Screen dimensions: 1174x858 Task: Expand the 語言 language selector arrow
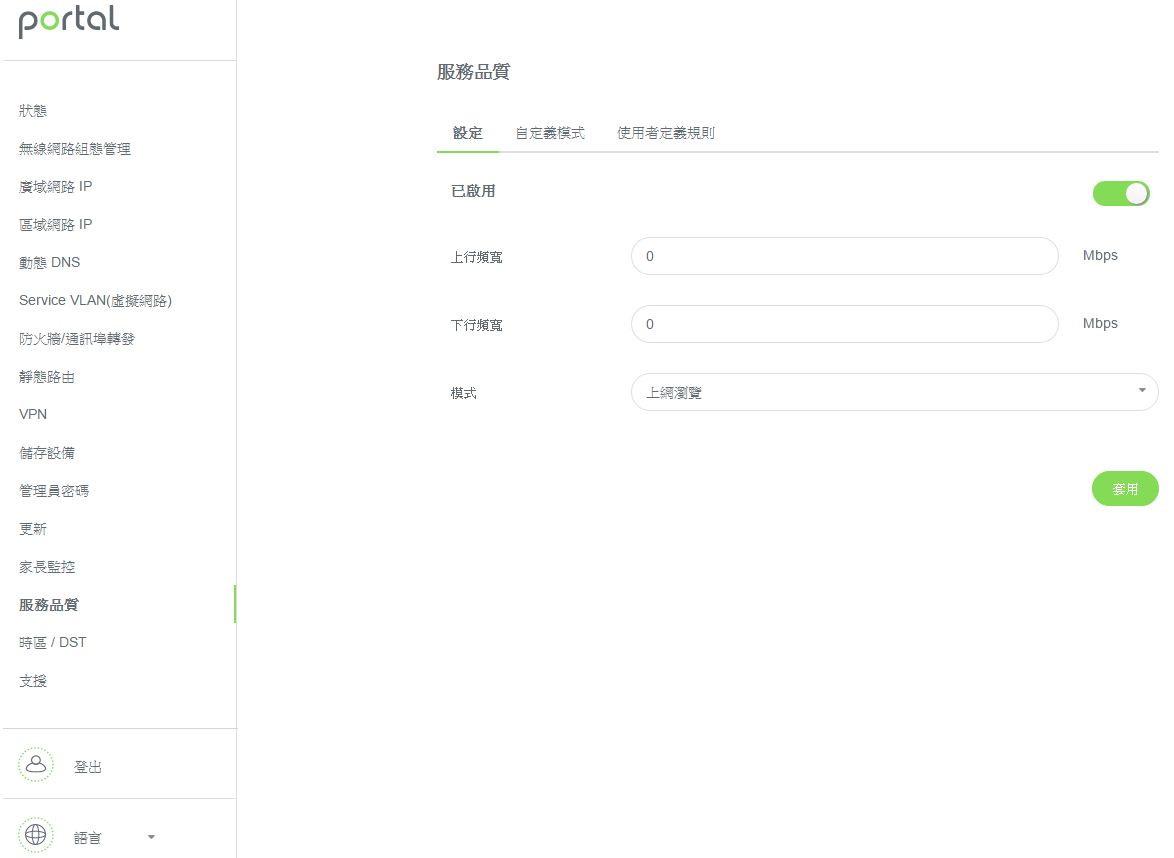tap(151, 837)
